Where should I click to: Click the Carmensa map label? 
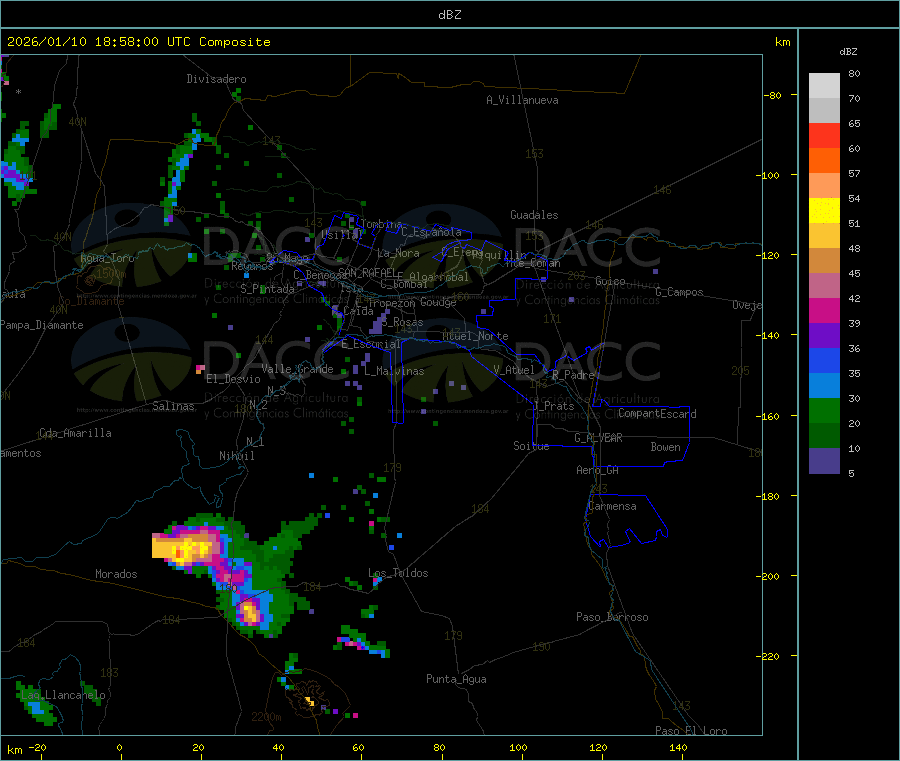click(x=612, y=506)
